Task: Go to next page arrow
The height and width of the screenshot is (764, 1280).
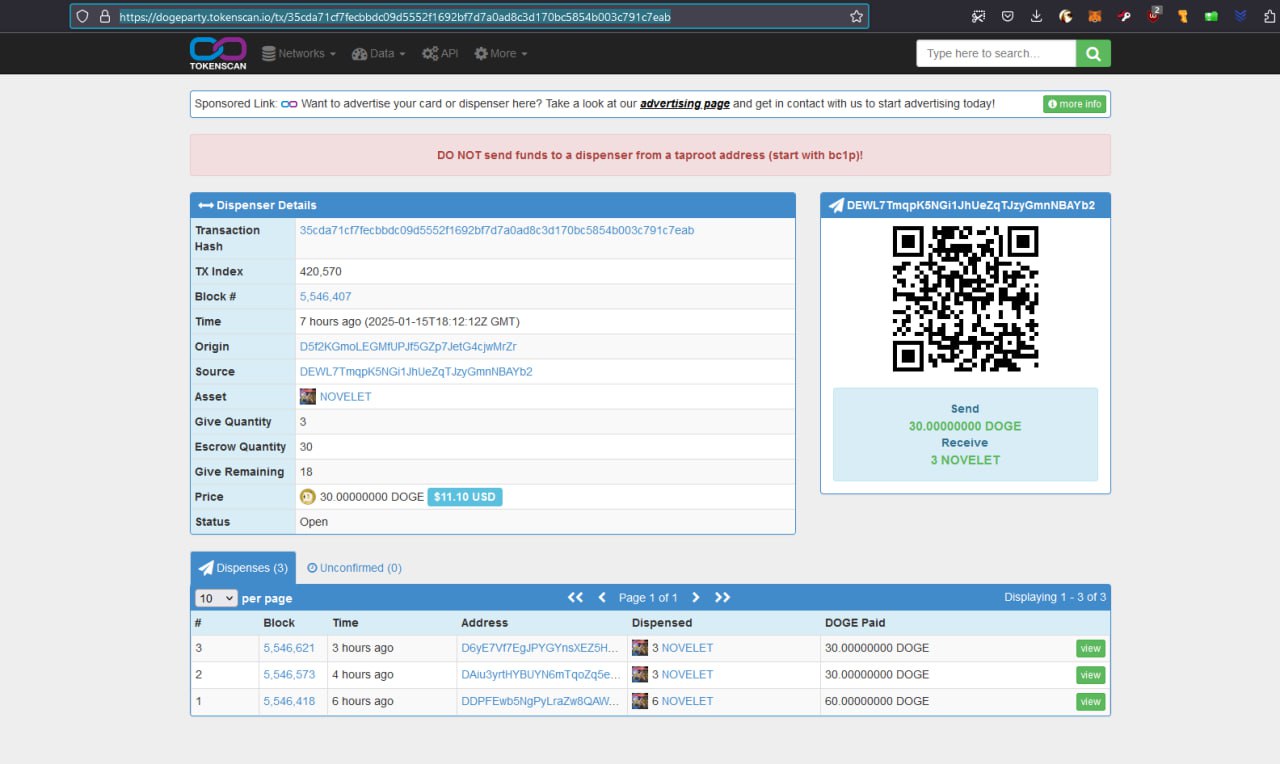Action: click(696, 597)
